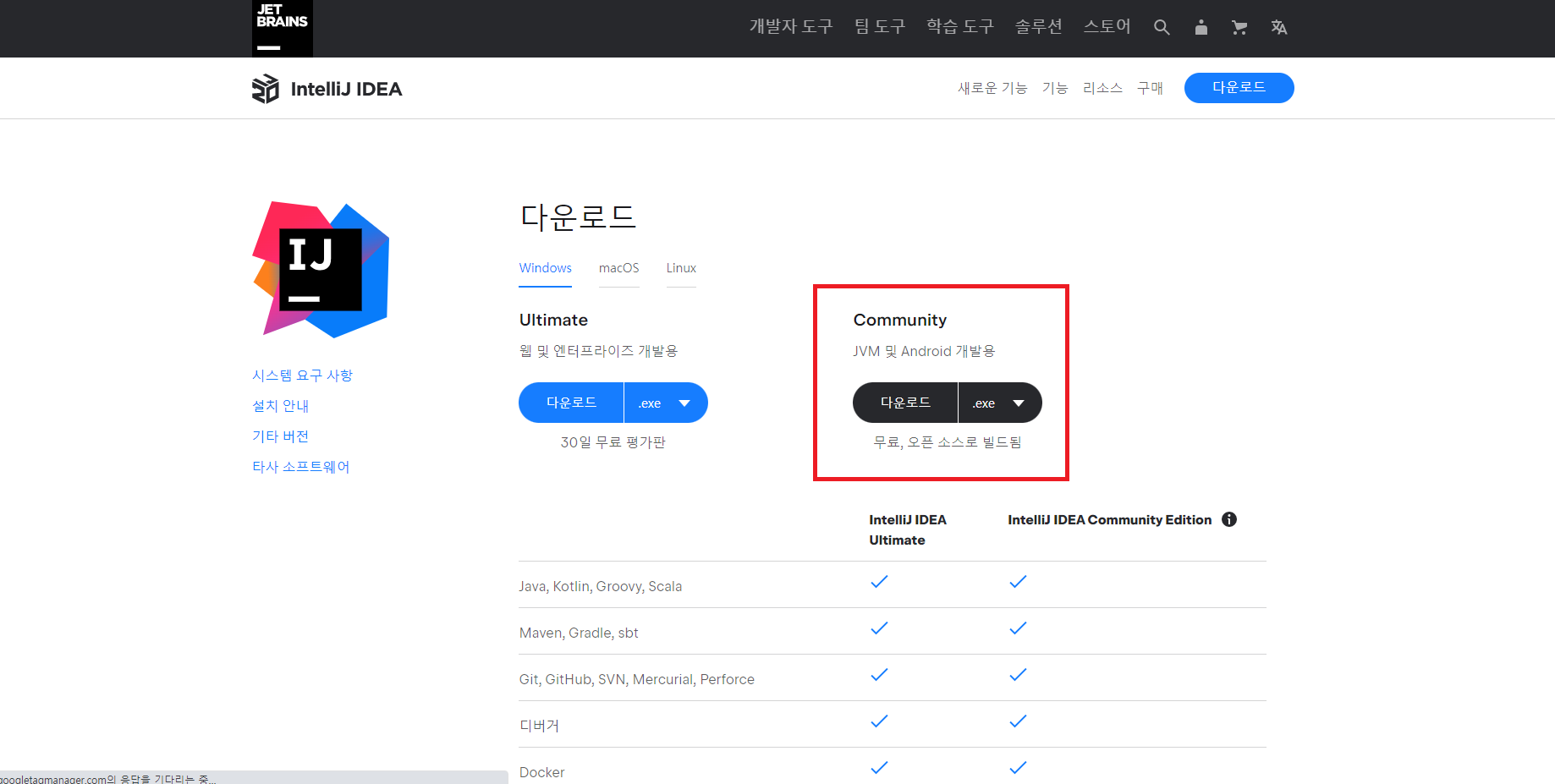Click '30일 무료 평가판' text
Screen dimensions: 1555x784
[613, 442]
